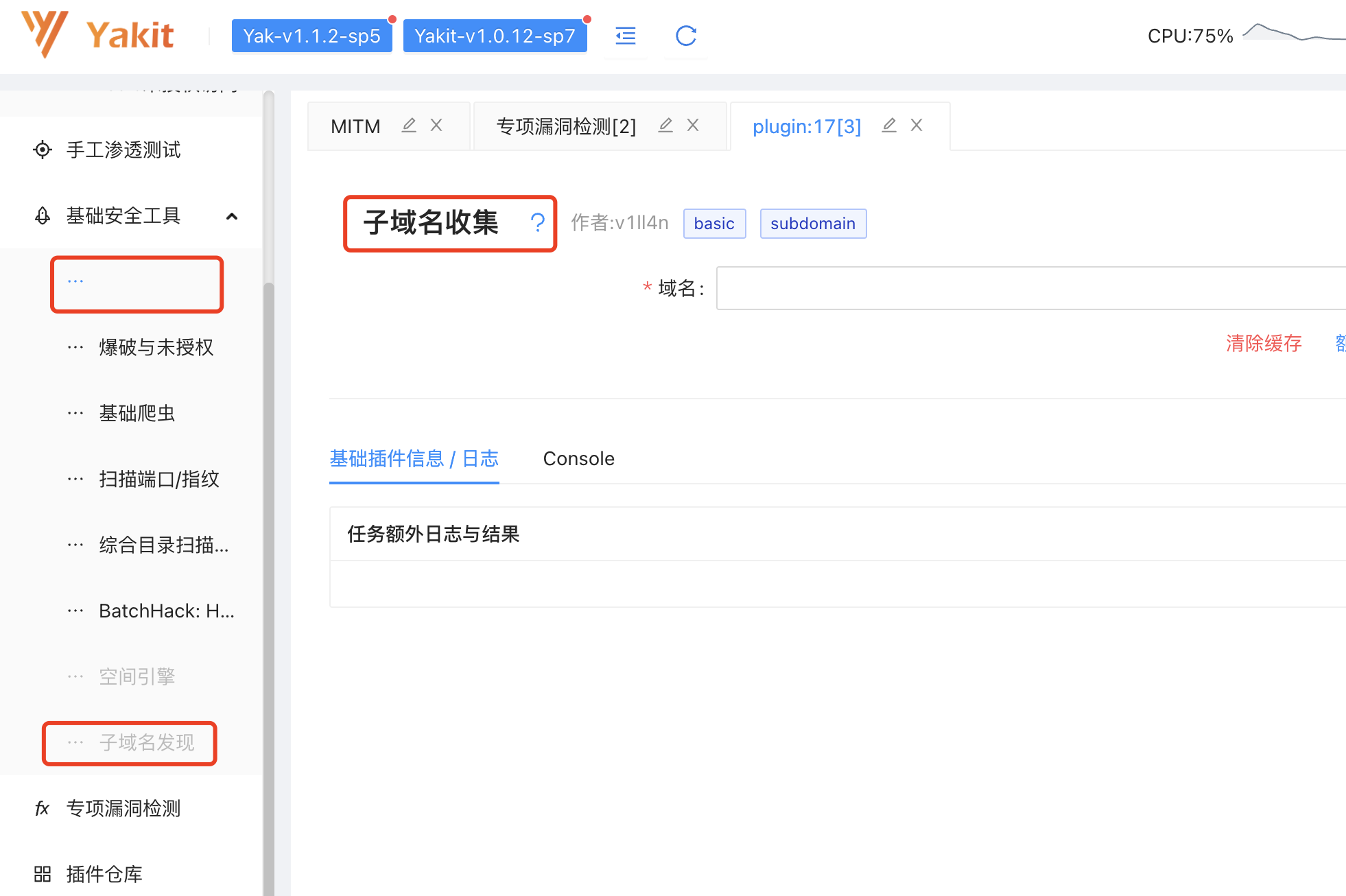Click the 手工渗透测试 target icon

(43, 150)
